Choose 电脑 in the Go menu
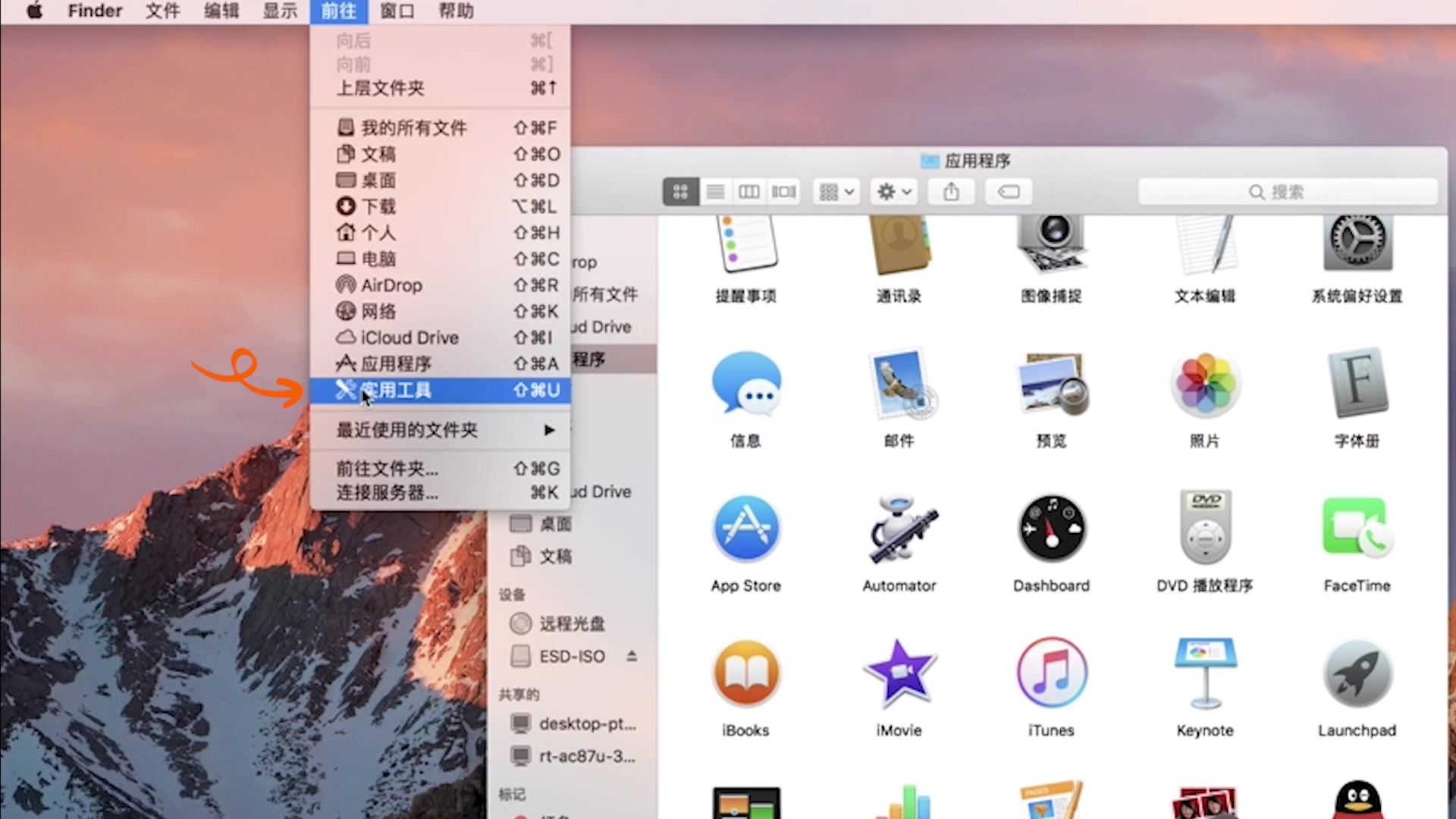This screenshot has width=1456, height=819. [x=440, y=259]
